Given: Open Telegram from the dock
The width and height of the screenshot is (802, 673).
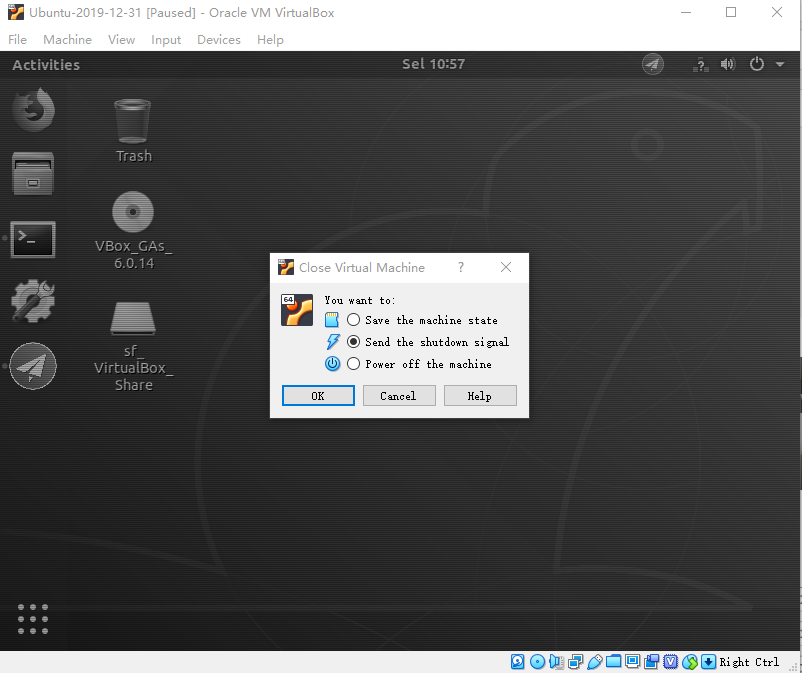Looking at the screenshot, I should [33, 366].
